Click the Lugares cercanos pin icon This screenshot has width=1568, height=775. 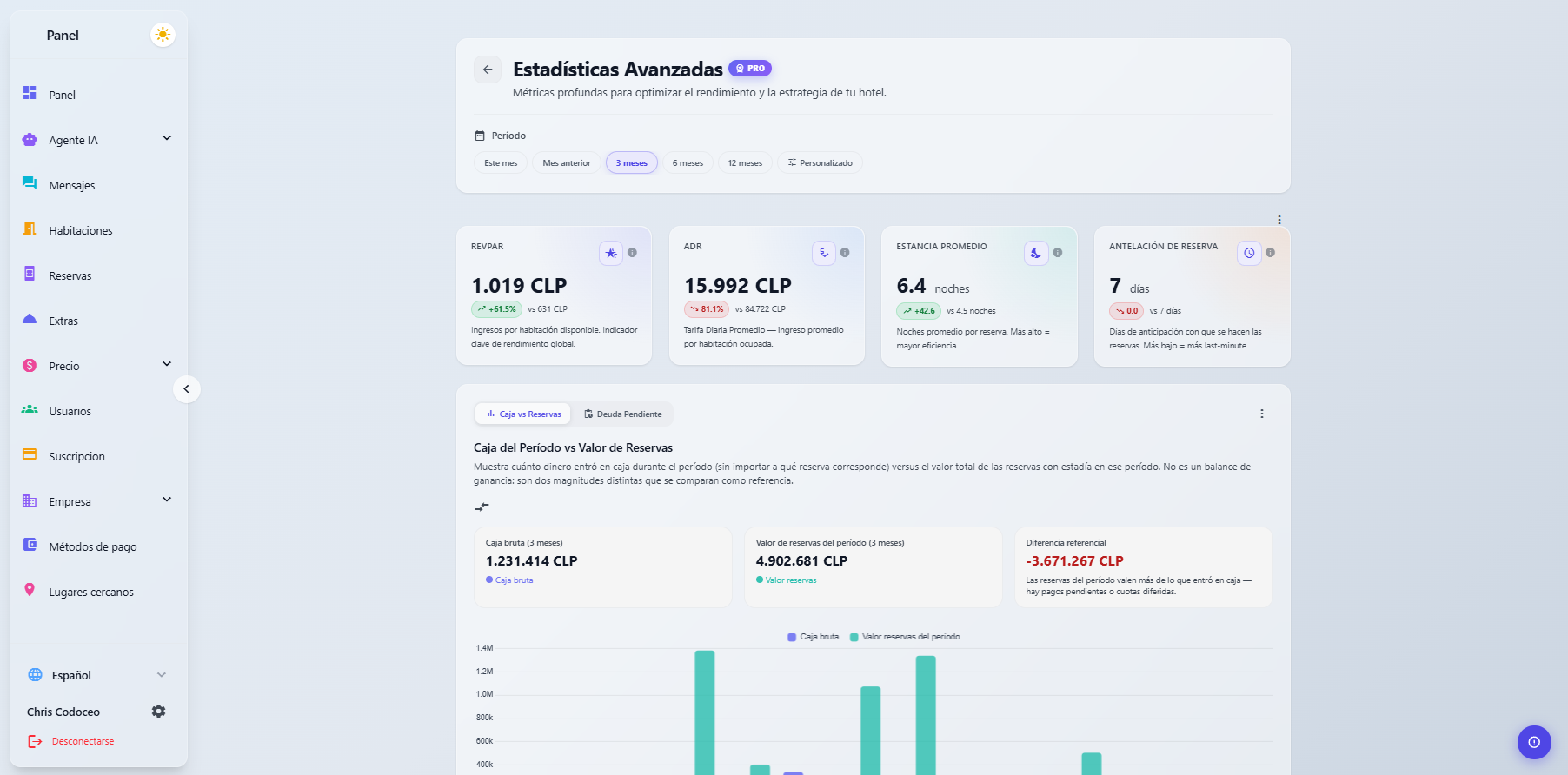30,590
